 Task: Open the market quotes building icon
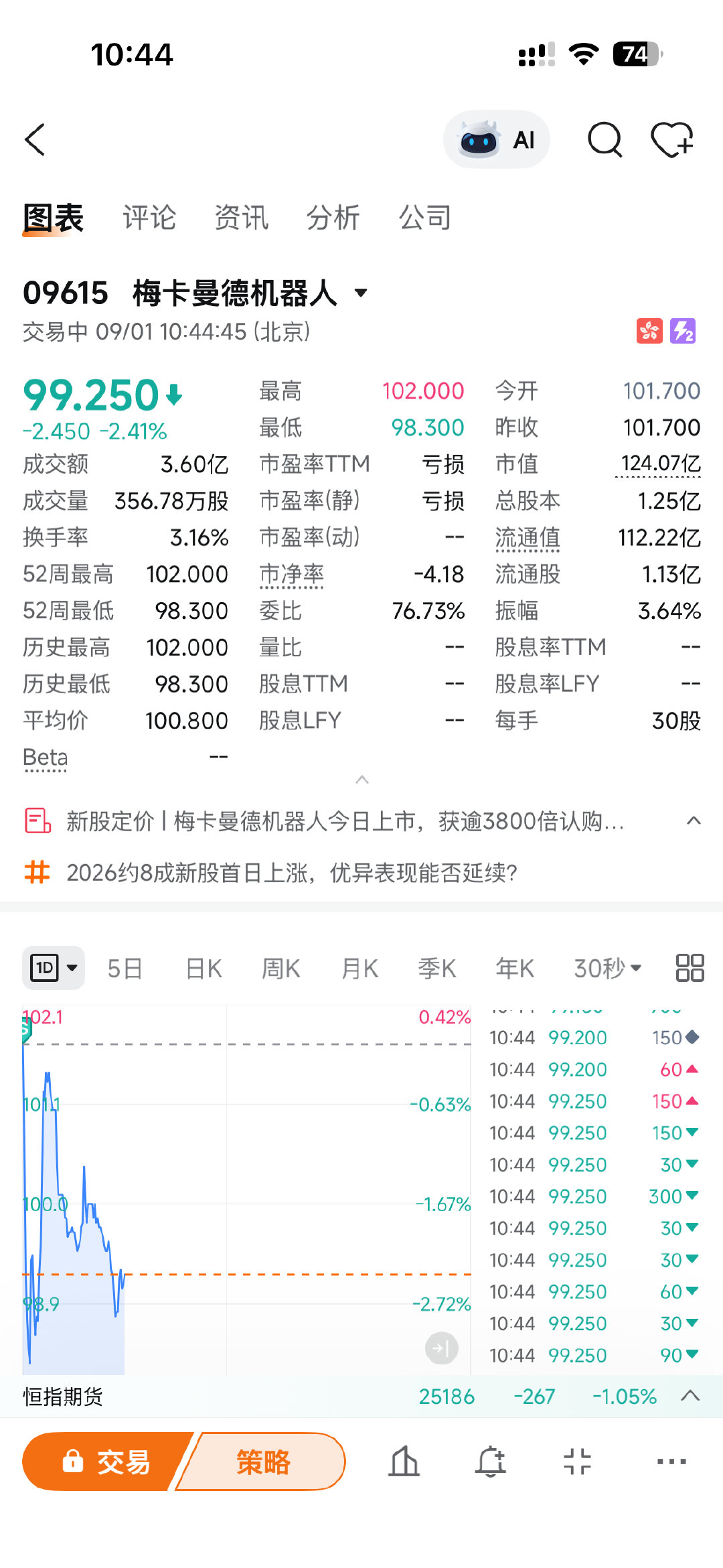(x=404, y=1461)
